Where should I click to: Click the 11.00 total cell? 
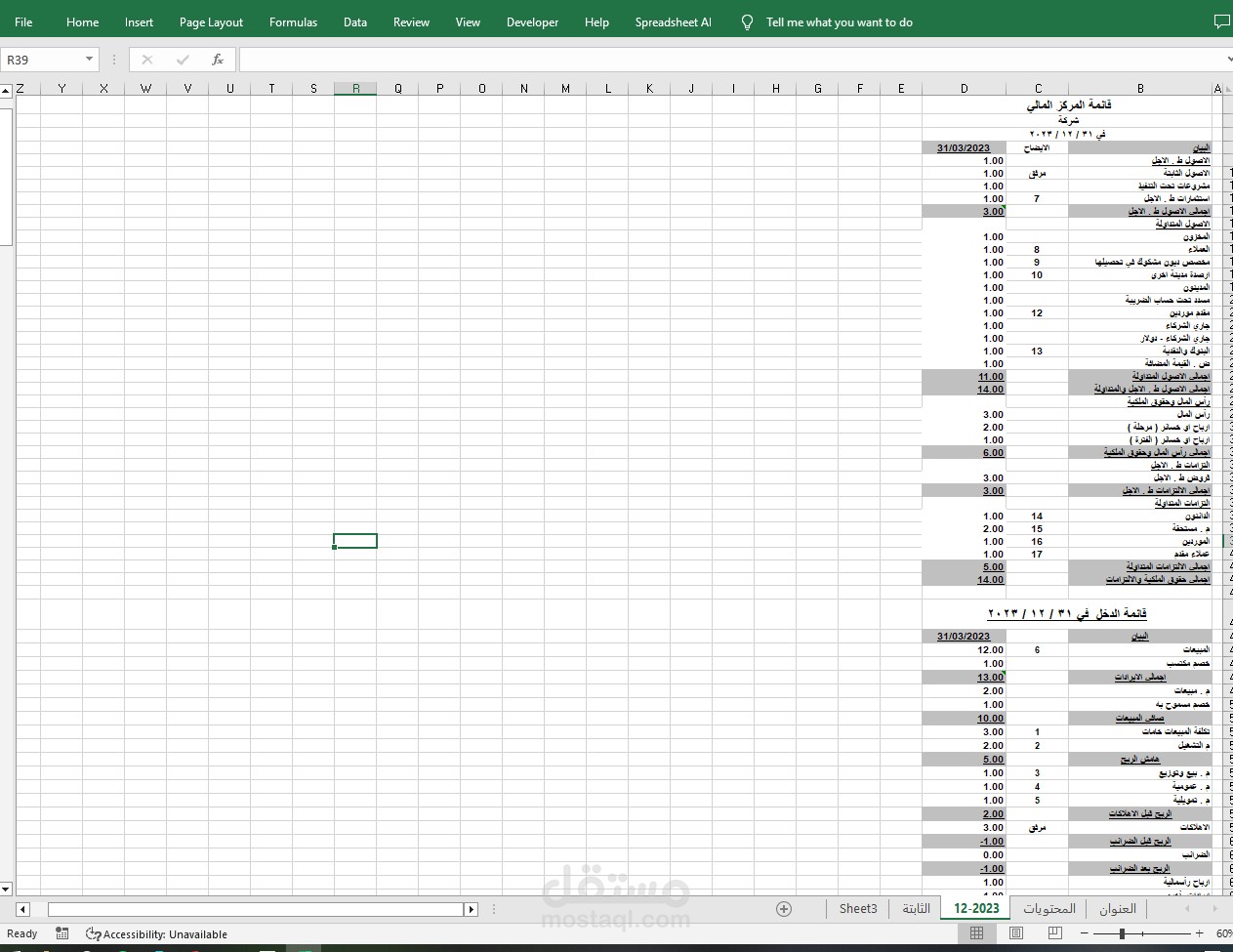tap(964, 376)
